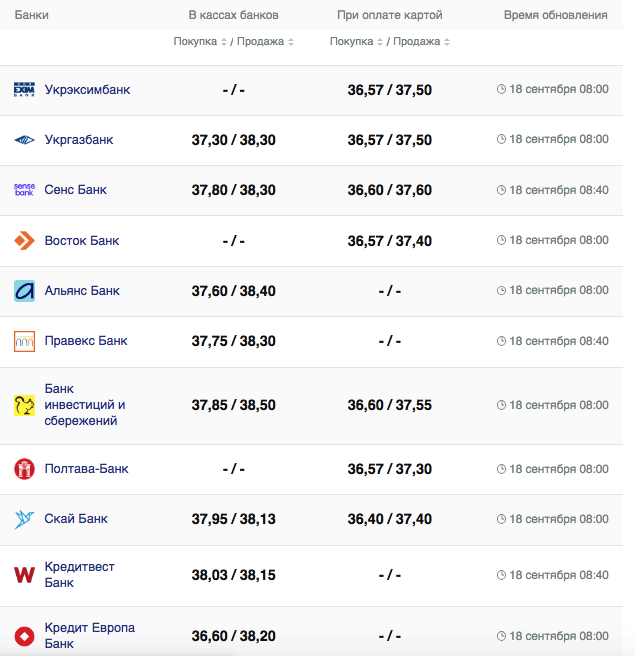Image resolution: width=635 pixels, height=656 pixels.
Task: Click the Скай Банк bird logo
Action: click(24, 519)
